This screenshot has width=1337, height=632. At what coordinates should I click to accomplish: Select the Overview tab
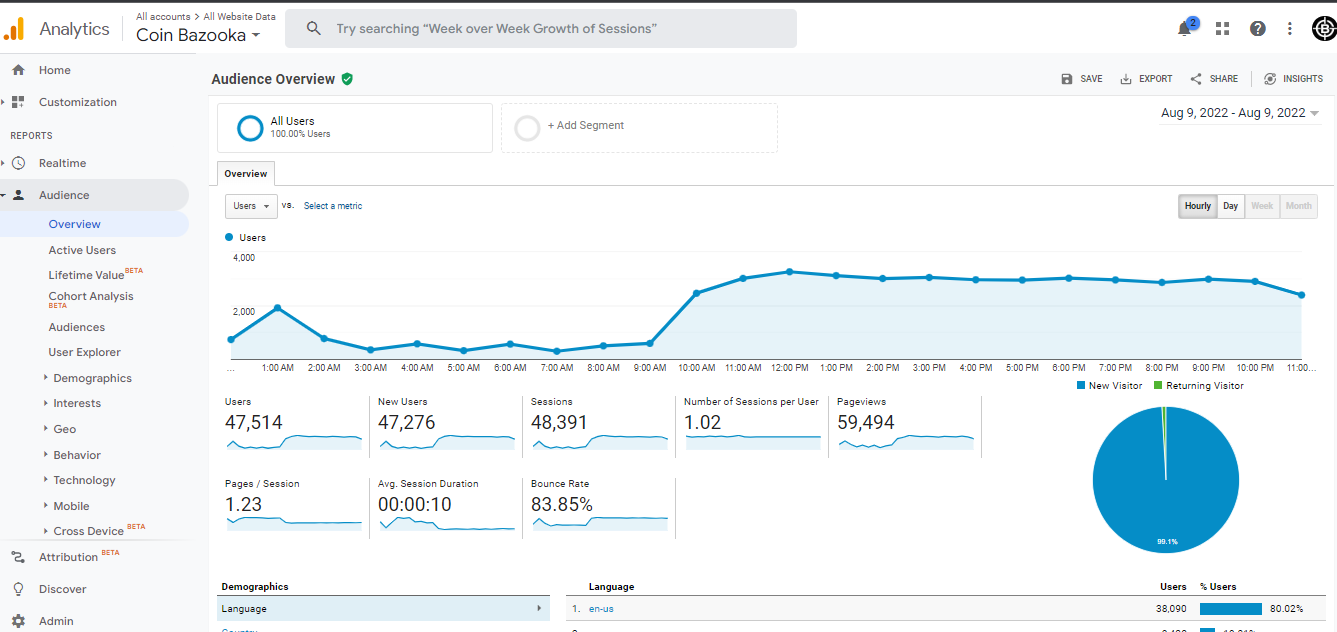click(x=245, y=174)
